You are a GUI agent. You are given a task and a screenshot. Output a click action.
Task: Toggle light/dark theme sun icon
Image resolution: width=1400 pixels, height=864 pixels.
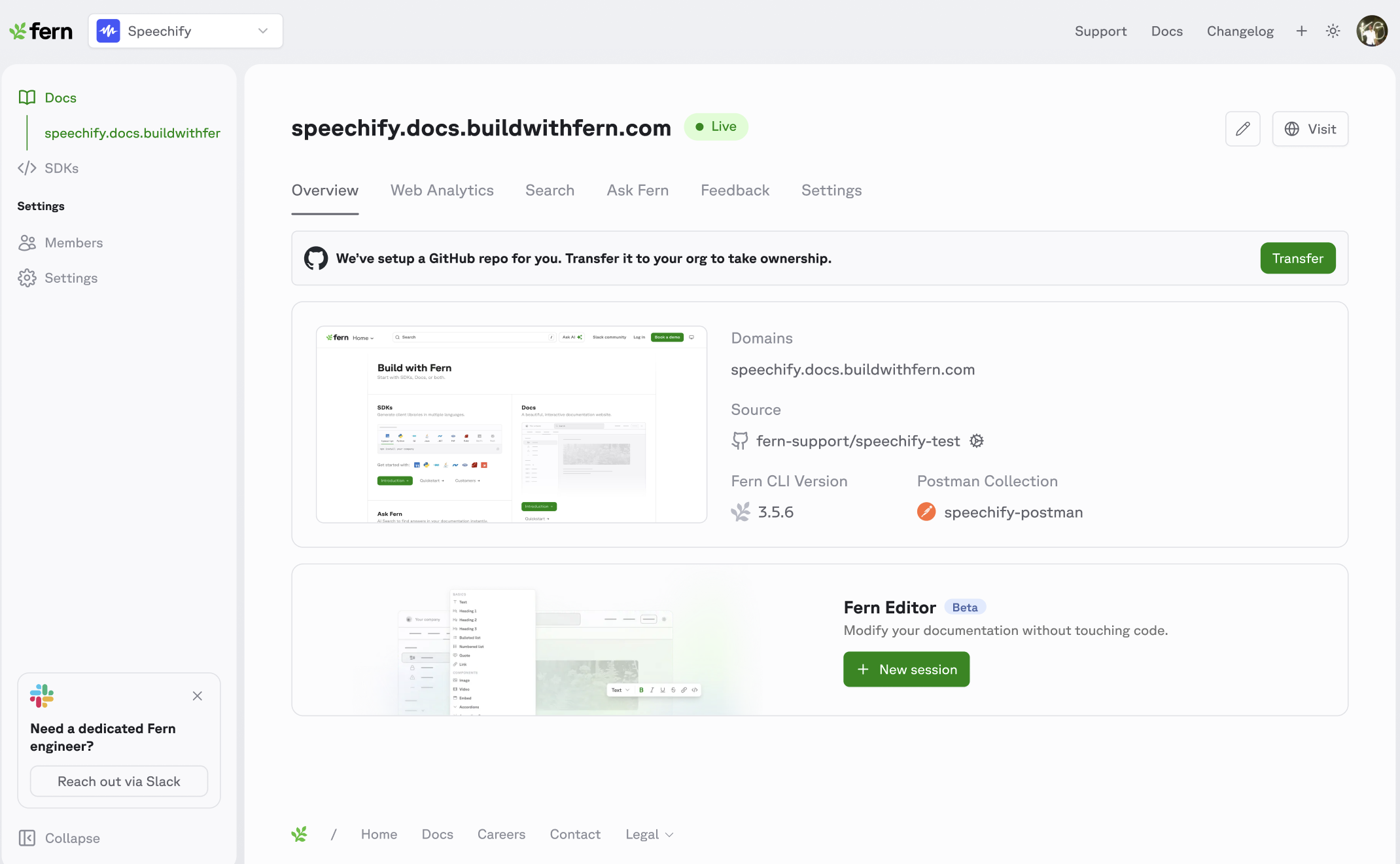[1333, 31]
